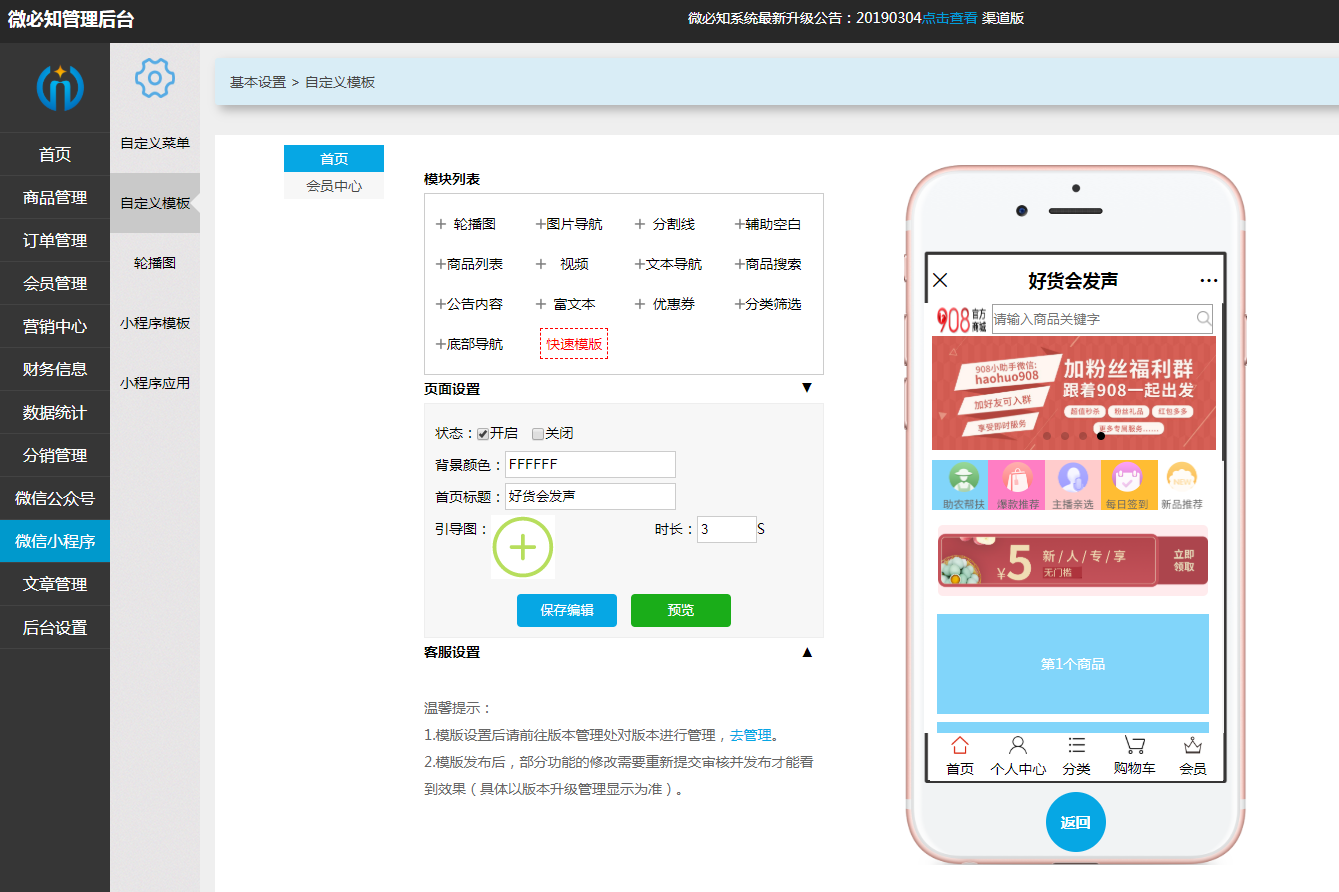Open the three-dot menu in phone preview
Image resolution: width=1339 pixels, height=892 pixels.
pos(1209,281)
